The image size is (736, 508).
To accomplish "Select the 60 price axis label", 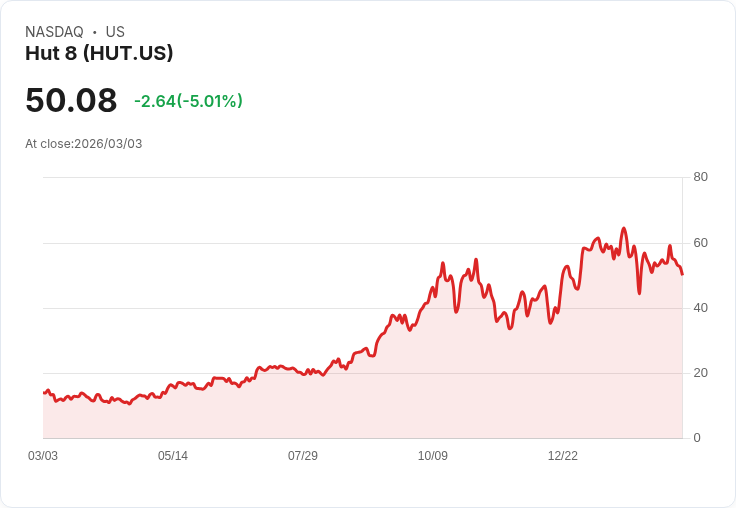I will (701, 243).
